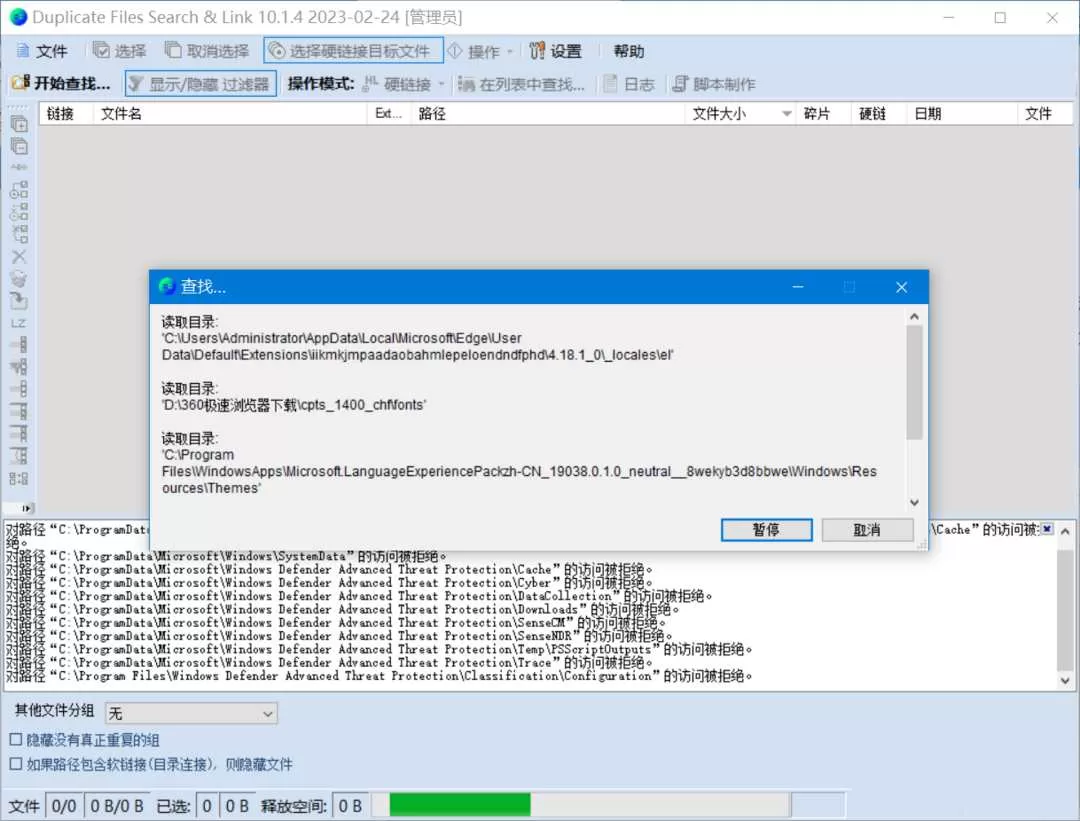Click log line ending with SenseNDR
Image resolution: width=1080 pixels, height=821 pixels.
coord(339,636)
